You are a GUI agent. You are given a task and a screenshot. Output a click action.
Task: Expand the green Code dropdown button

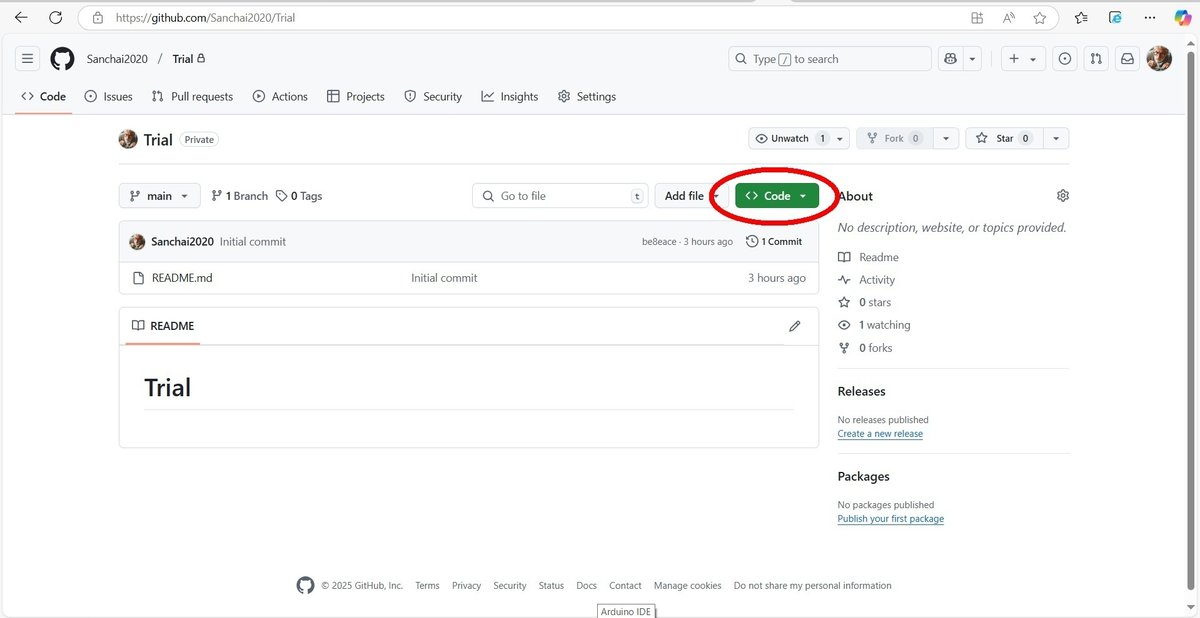point(777,196)
